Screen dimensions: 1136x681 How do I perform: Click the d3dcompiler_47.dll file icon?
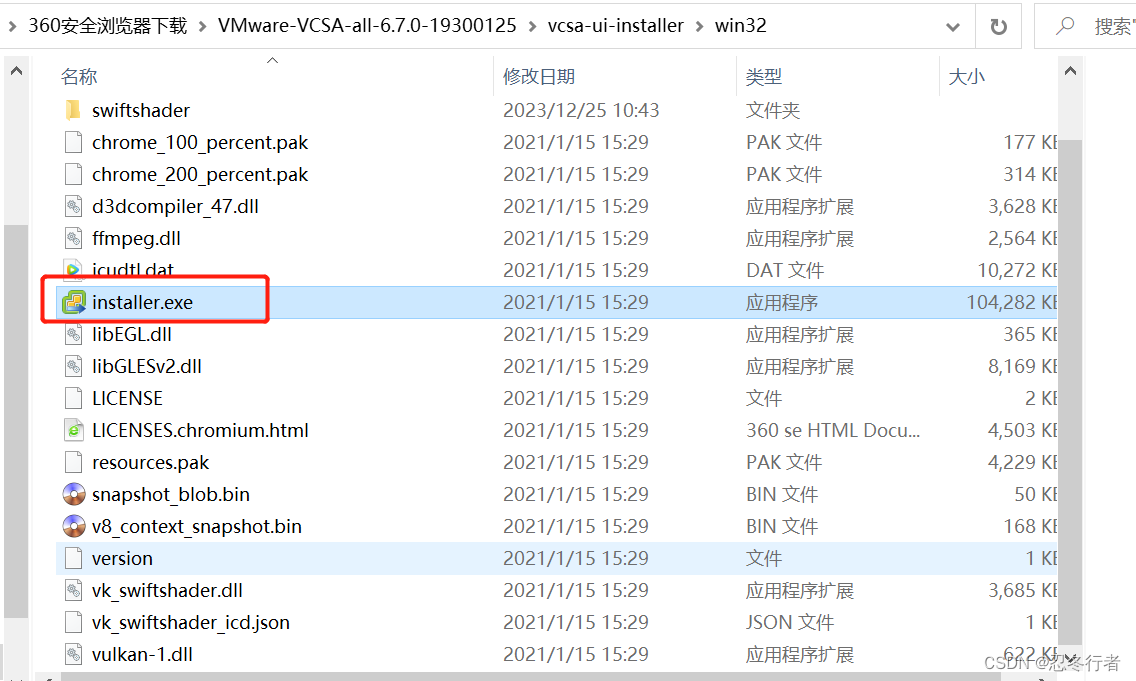click(x=73, y=206)
